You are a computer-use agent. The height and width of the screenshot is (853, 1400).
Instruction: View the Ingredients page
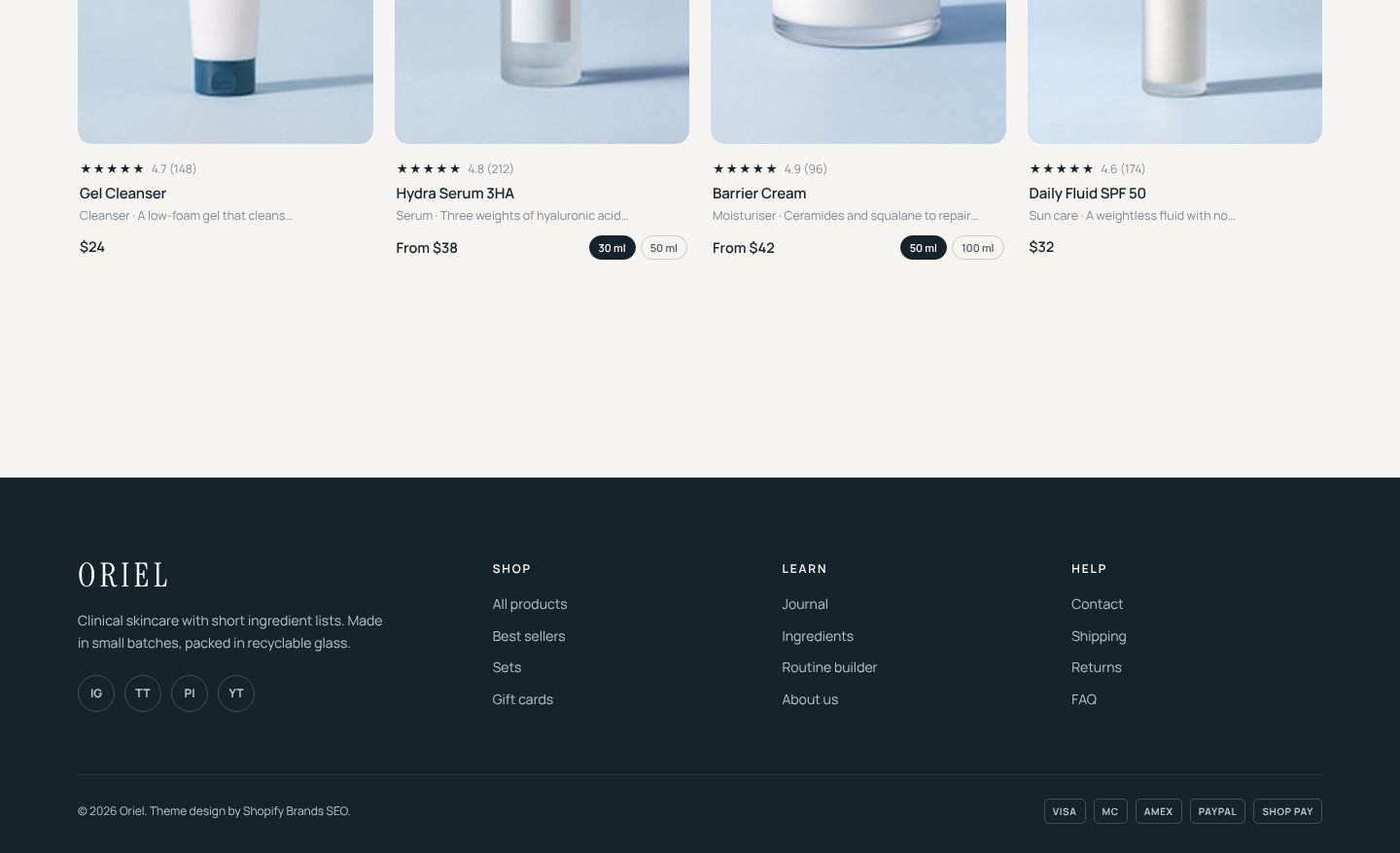click(x=818, y=636)
